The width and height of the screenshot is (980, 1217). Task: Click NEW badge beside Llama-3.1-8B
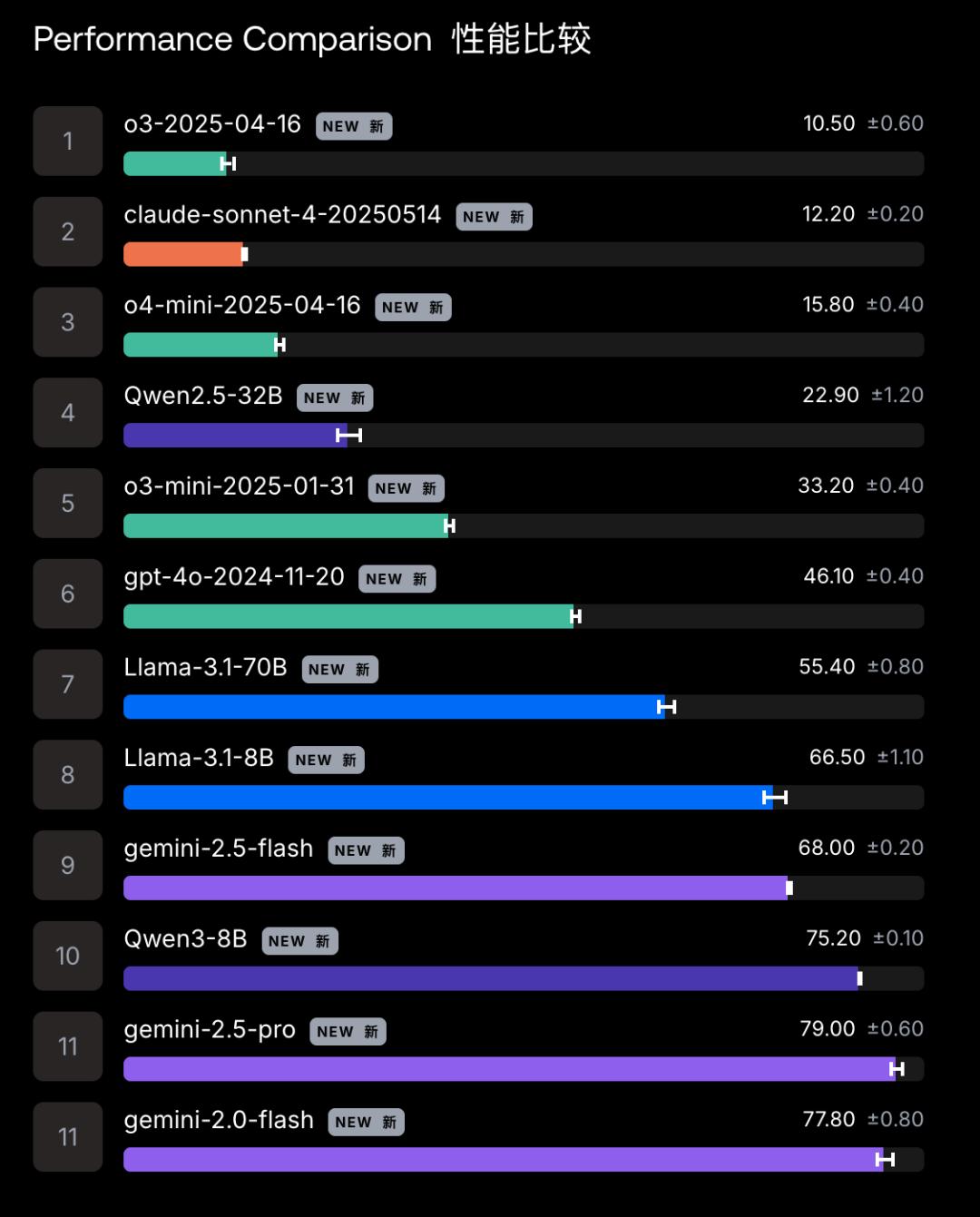click(x=326, y=760)
